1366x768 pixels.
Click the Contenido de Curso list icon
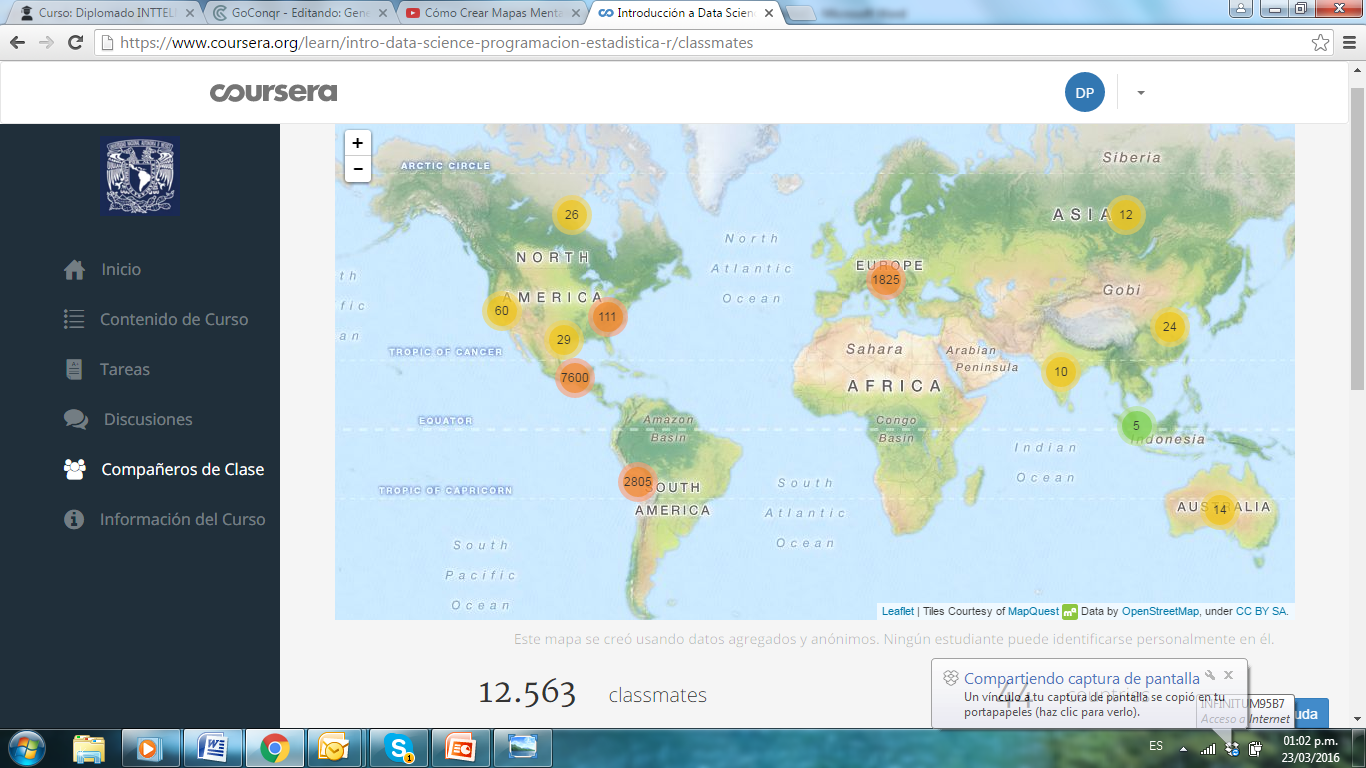(74, 320)
